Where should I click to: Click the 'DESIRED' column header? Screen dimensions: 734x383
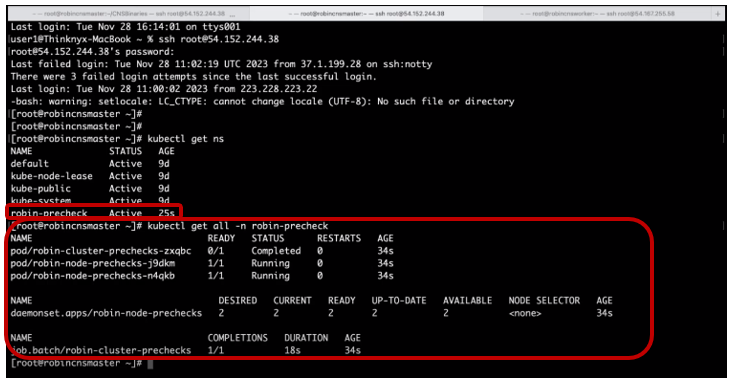[x=238, y=301]
